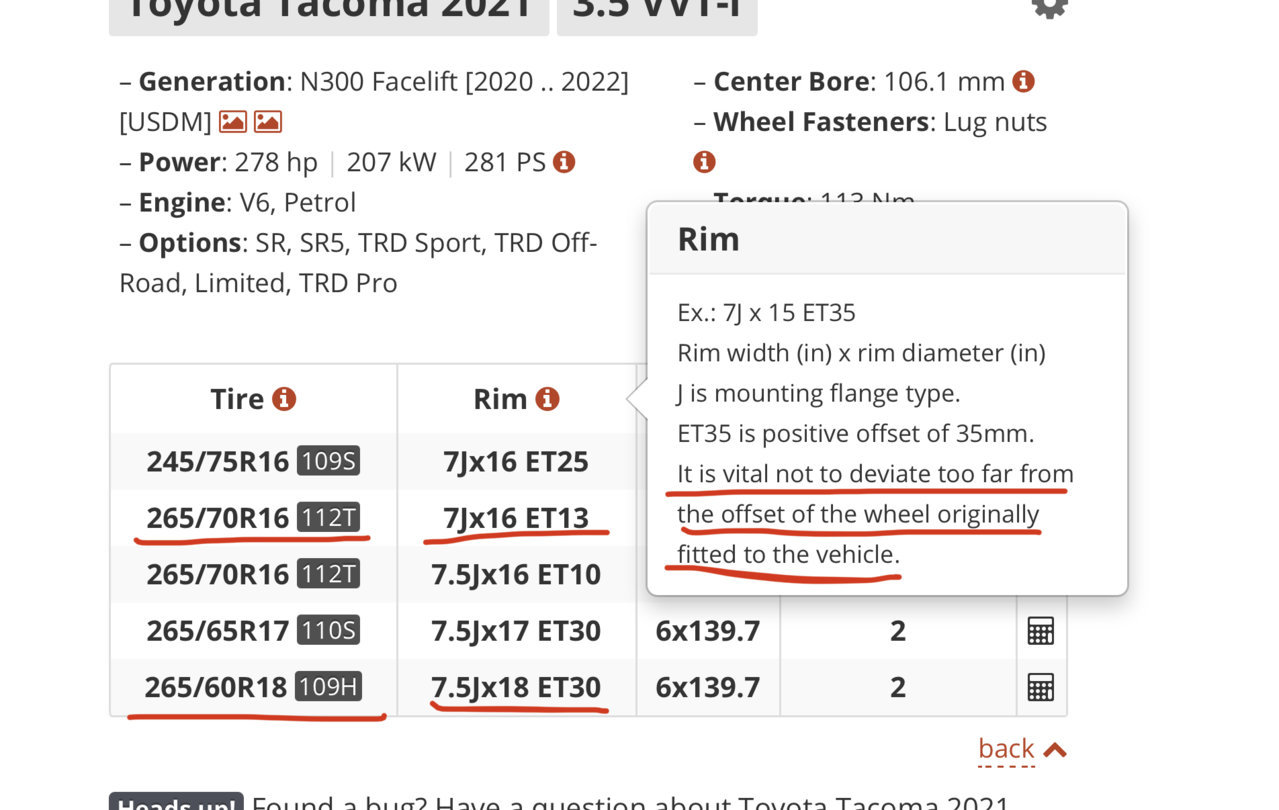Click rim 7.5Jx17 ET30 cell
Screen dimensions: 1279x810
[516, 631]
